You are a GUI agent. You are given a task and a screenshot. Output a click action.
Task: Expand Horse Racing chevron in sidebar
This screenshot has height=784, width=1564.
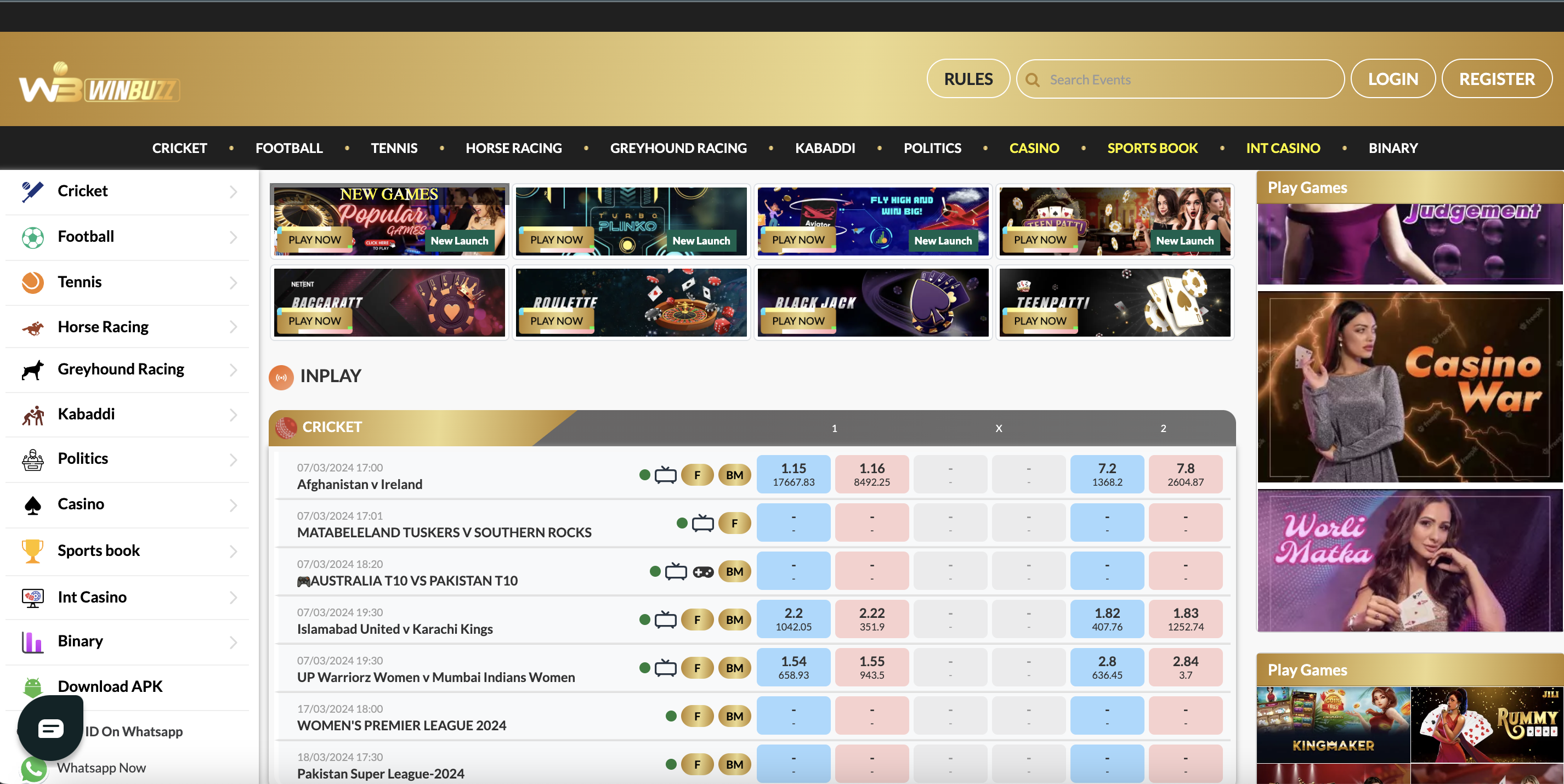coord(234,327)
